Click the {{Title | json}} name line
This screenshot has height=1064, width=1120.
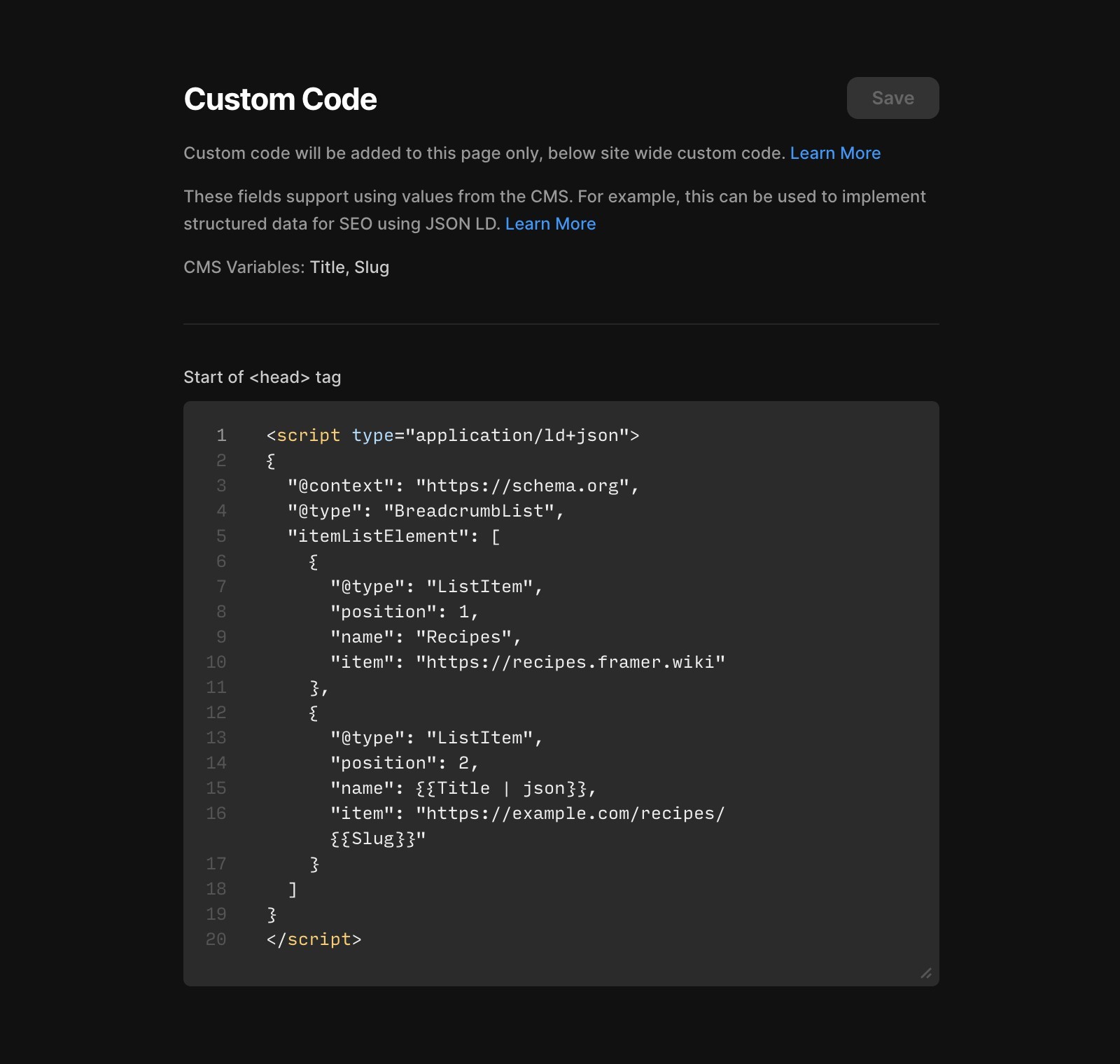coord(463,788)
